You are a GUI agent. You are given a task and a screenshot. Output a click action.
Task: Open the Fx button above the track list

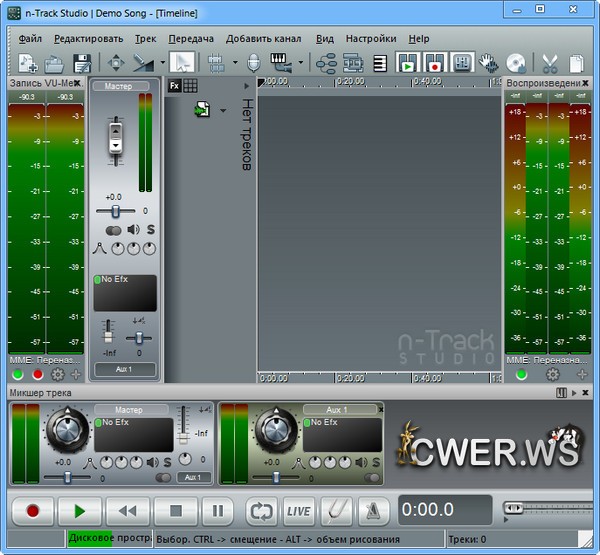pyautogui.click(x=174, y=86)
